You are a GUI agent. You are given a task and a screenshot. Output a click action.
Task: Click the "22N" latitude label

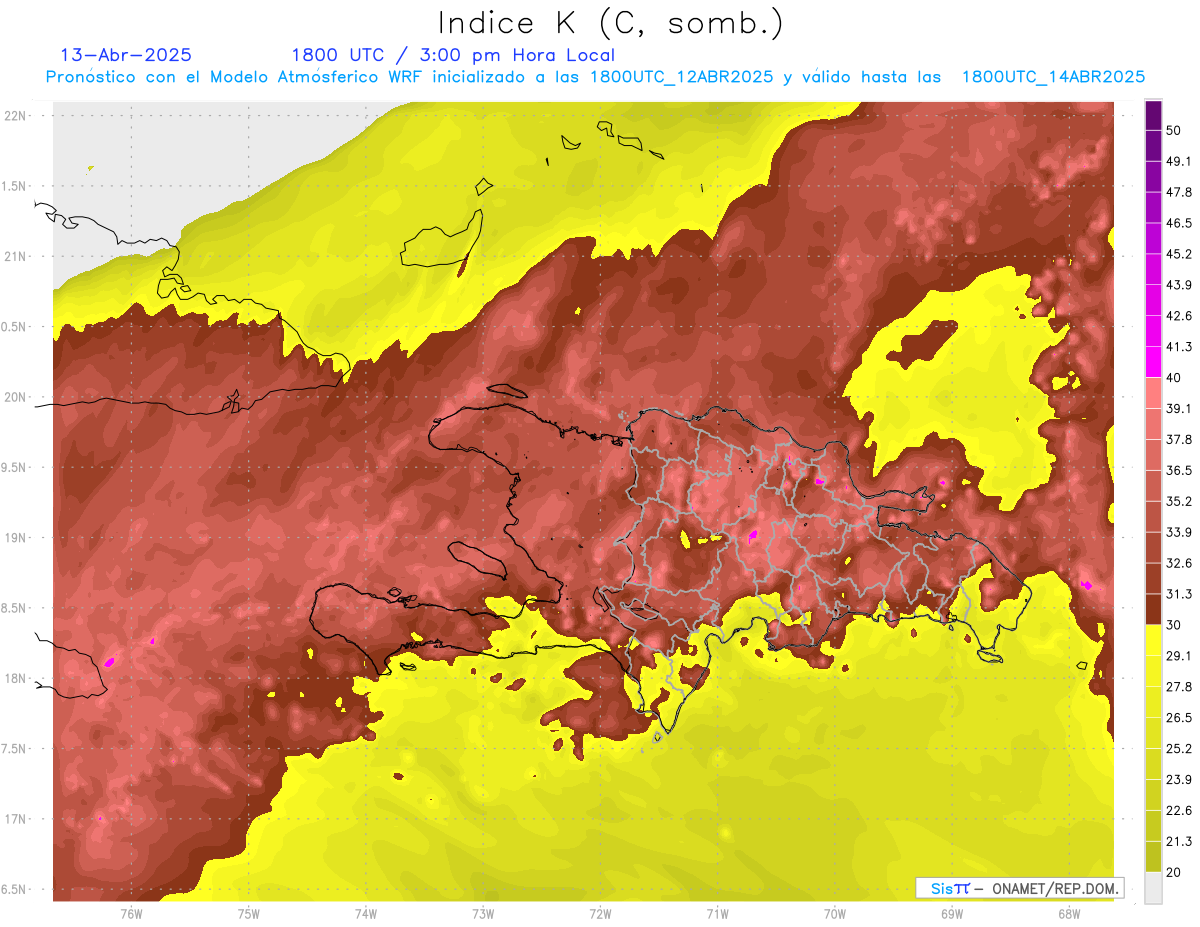coord(16,115)
